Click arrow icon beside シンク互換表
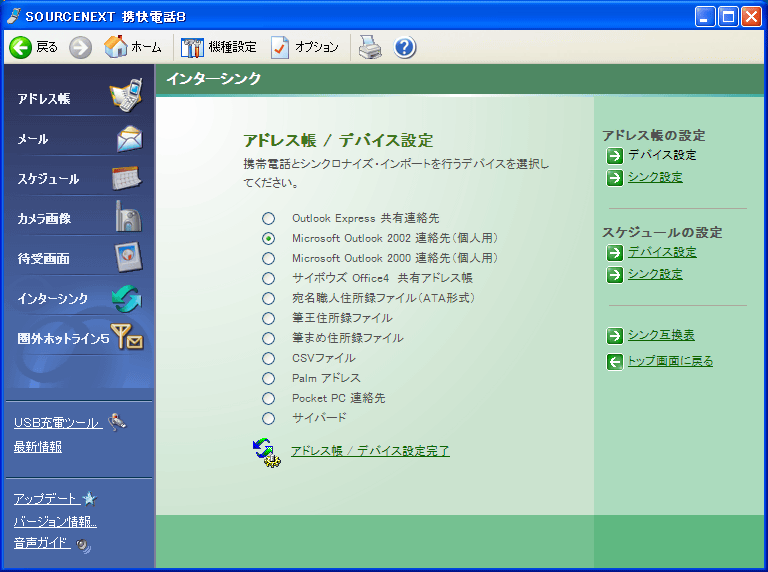Image resolution: width=768 pixels, height=572 pixels. pyautogui.click(x=615, y=336)
